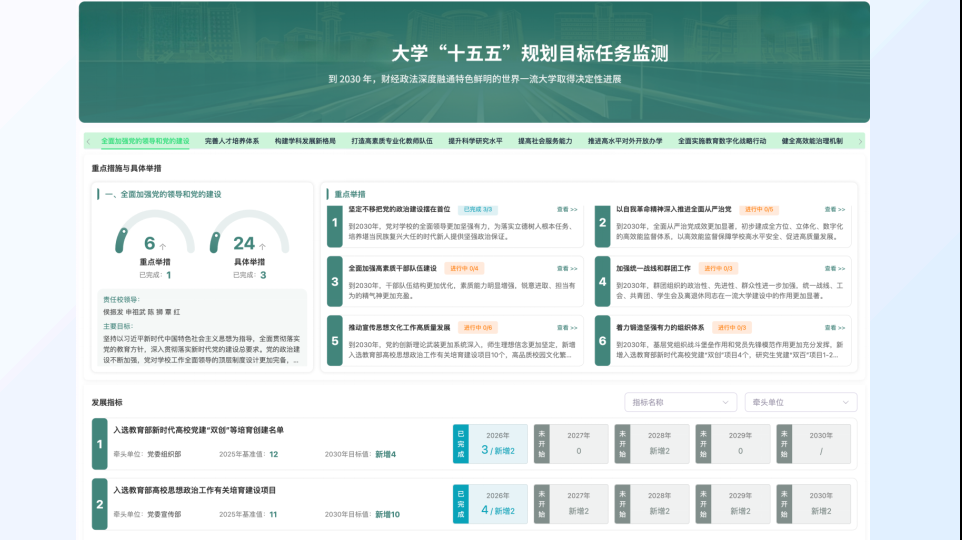Screen dimensions: 962x540
Task: Click number 1 block of 入选教育部新时代高校党建 indicator
Action: click(x=99, y=444)
